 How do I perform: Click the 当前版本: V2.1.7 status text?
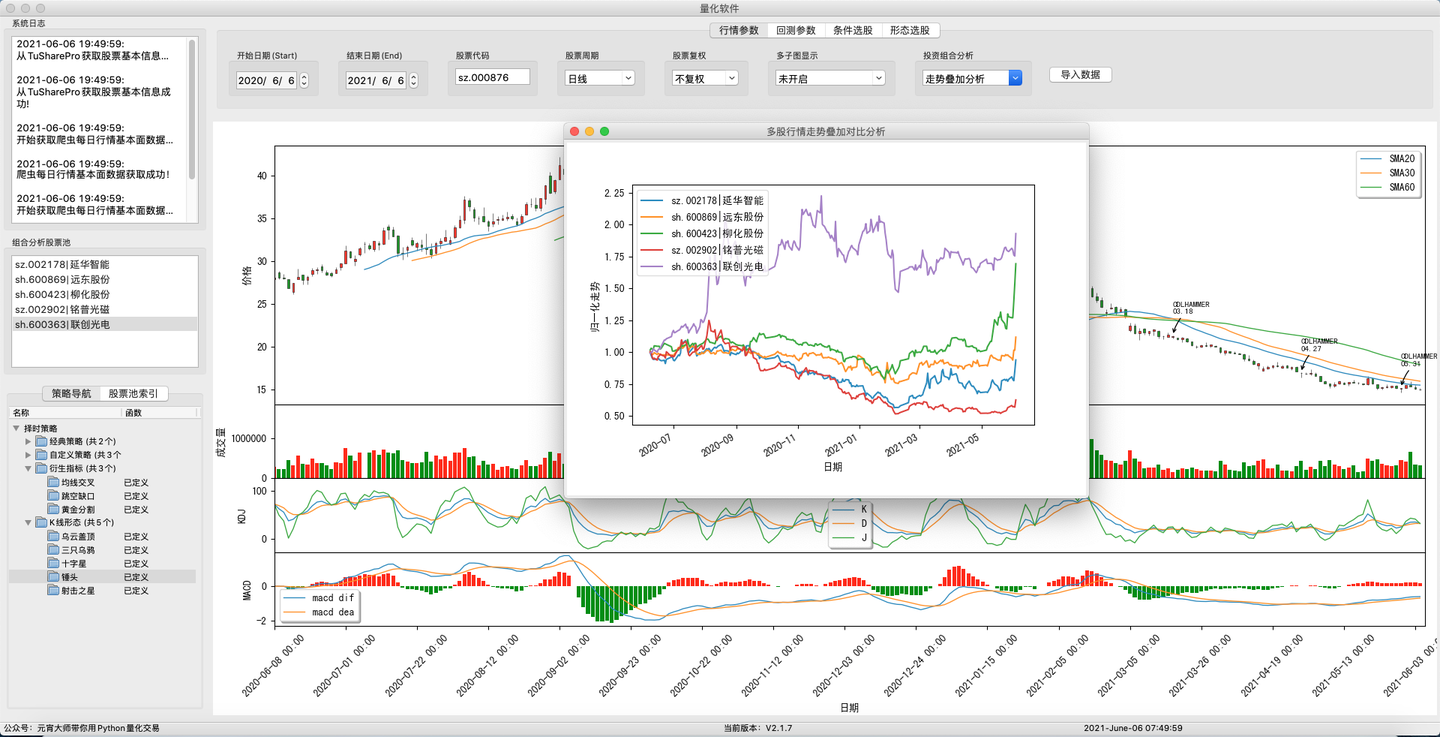(x=757, y=728)
